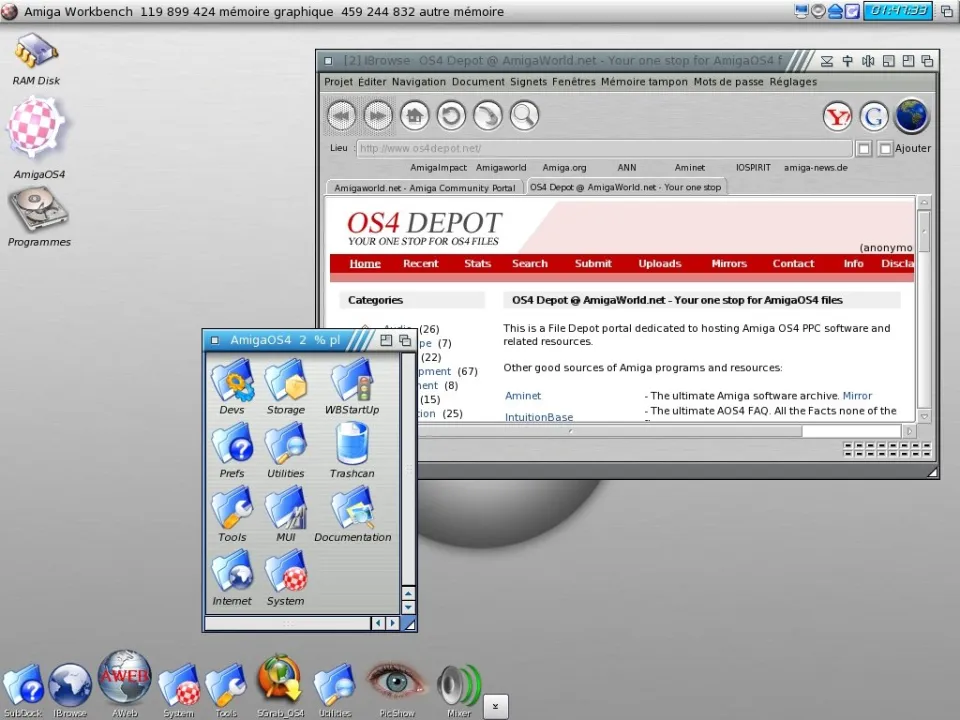Click the magnifying glass search toolbar icon
The height and width of the screenshot is (720, 960).
[524, 116]
